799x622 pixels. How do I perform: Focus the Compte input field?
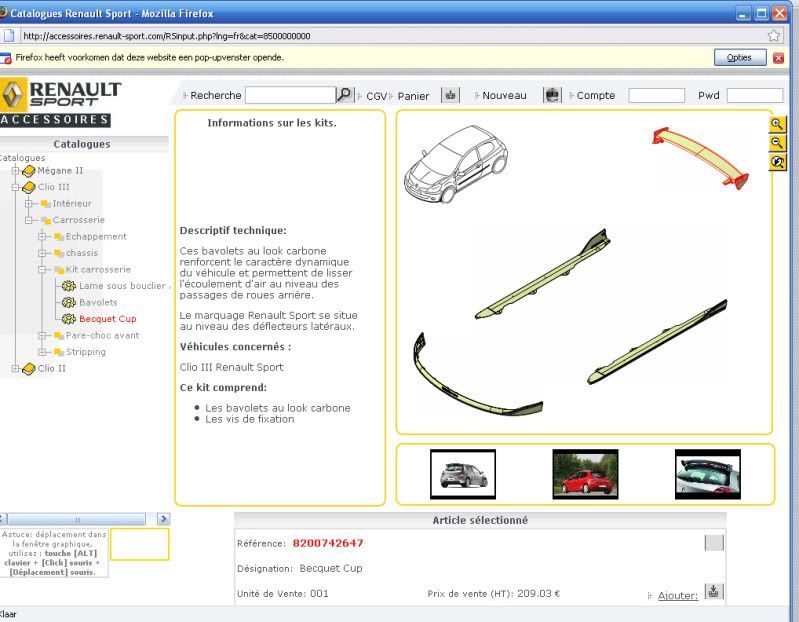[656, 95]
